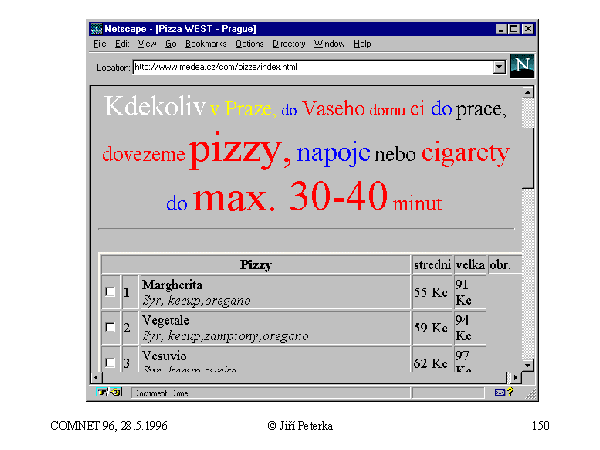Open the View menu
Screen dimensions: 600x450
coord(147,44)
